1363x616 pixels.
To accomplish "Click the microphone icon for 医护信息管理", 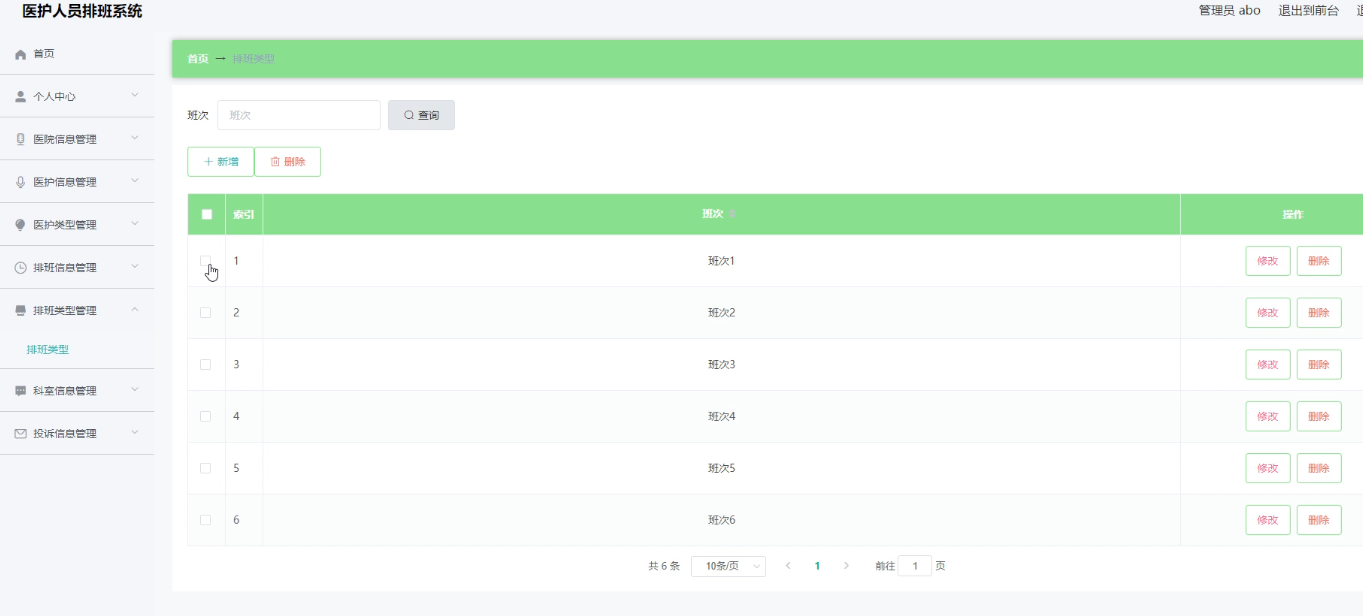I will [20, 182].
